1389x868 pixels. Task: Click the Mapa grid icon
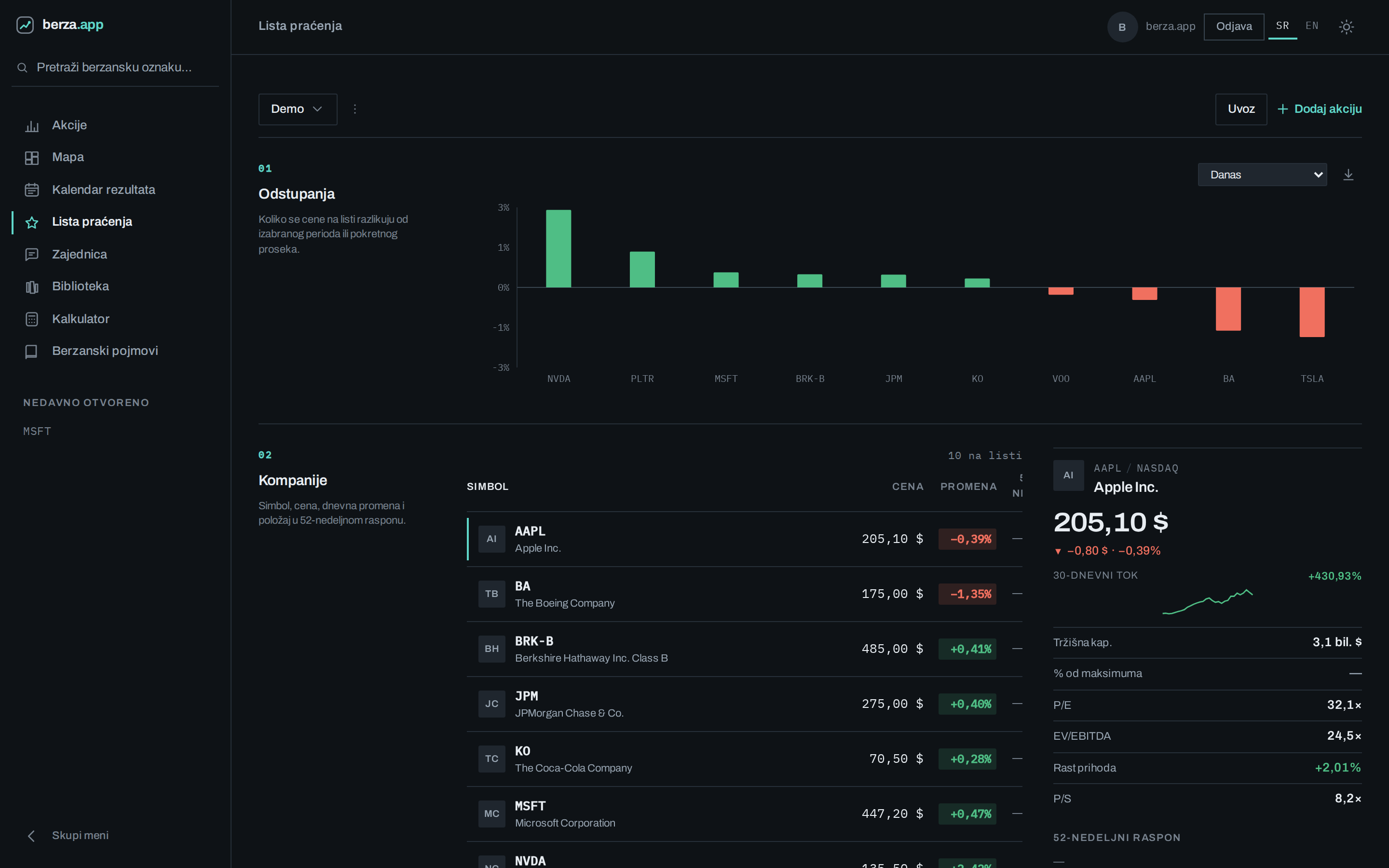tap(32, 158)
